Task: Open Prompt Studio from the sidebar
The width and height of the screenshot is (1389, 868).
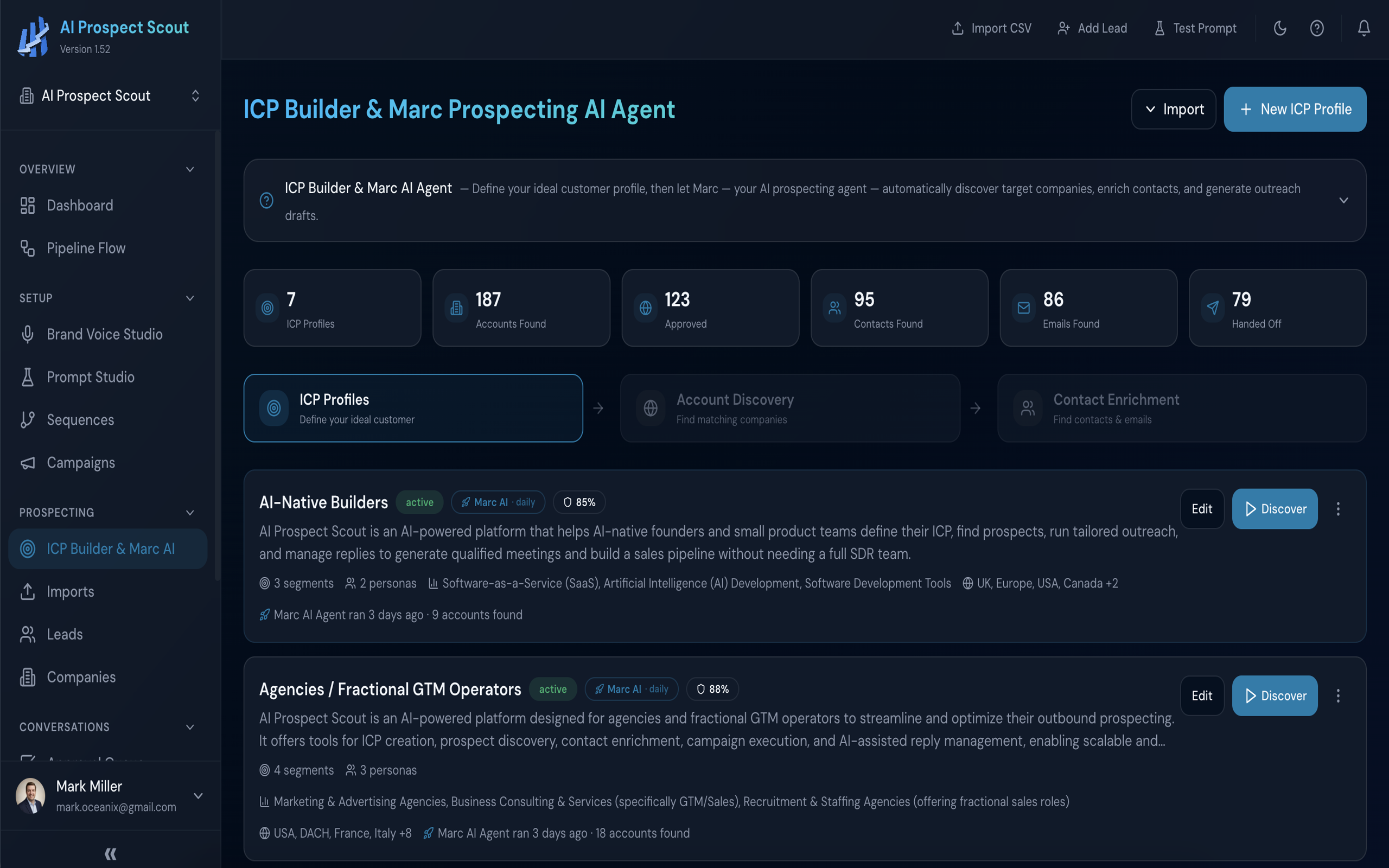Action: [x=91, y=376]
